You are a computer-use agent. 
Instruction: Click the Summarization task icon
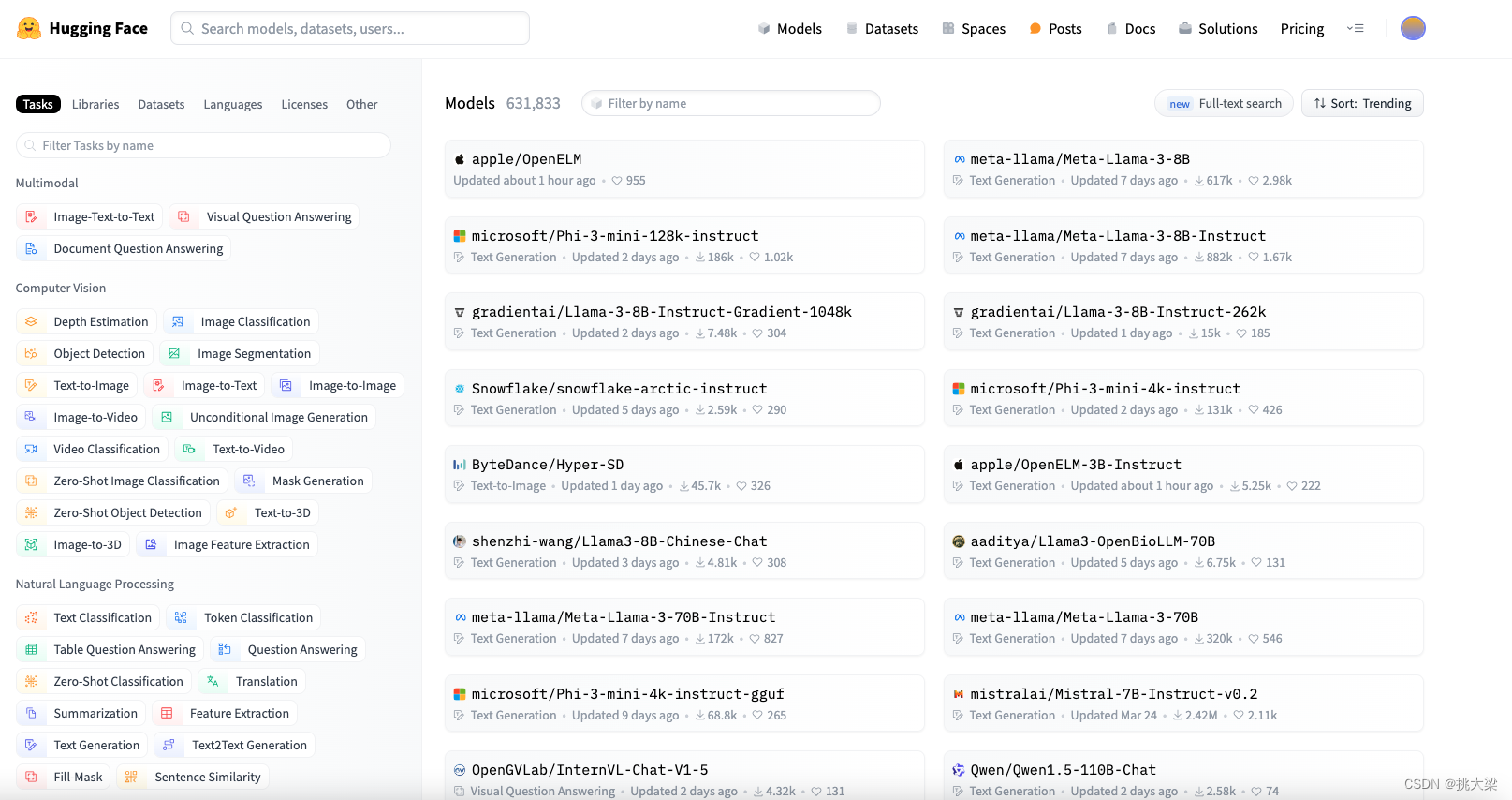pyautogui.click(x=31, y=713)
